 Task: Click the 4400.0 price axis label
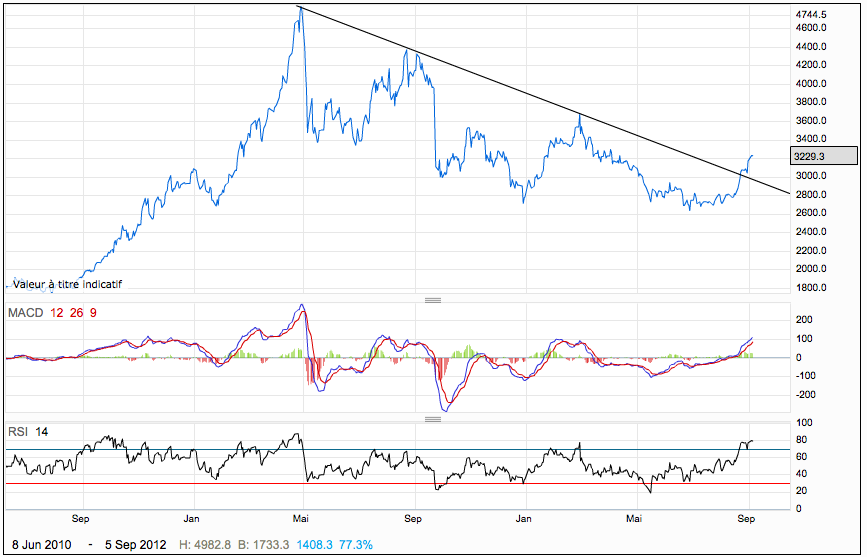811,46
